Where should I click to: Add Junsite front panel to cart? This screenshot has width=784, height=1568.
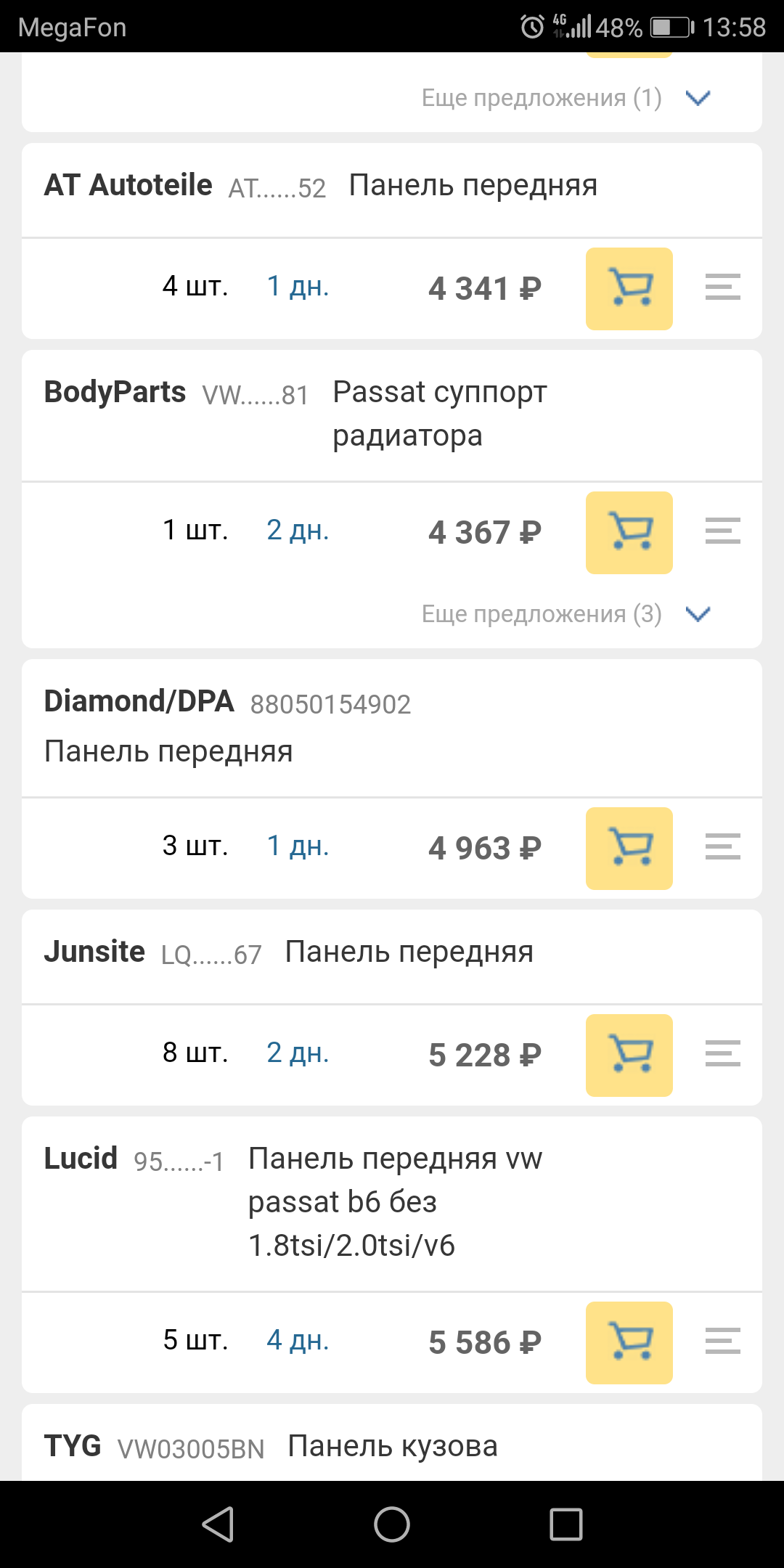coord(629,1055)
